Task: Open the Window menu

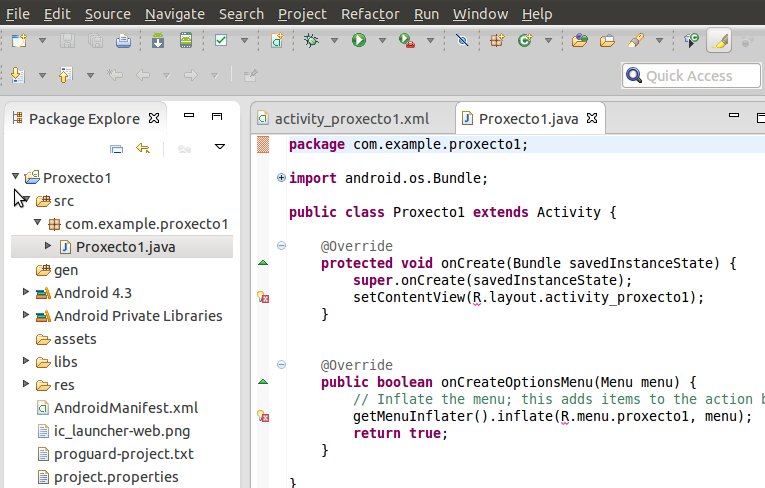Action: pyautogui.click(x=480, y=14)
